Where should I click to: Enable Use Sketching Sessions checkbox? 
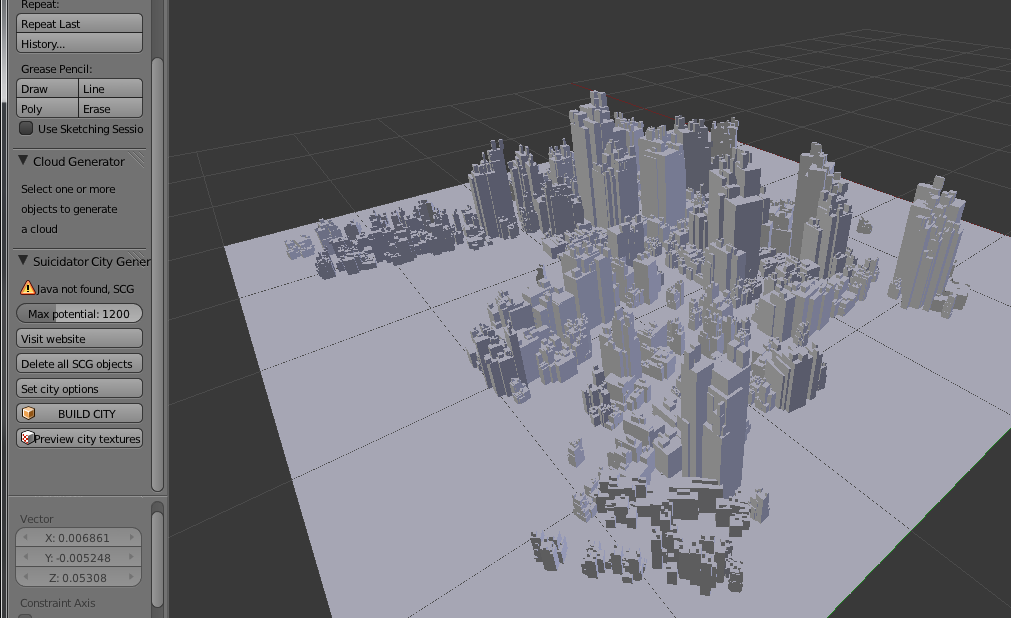[x=26, y=128]
